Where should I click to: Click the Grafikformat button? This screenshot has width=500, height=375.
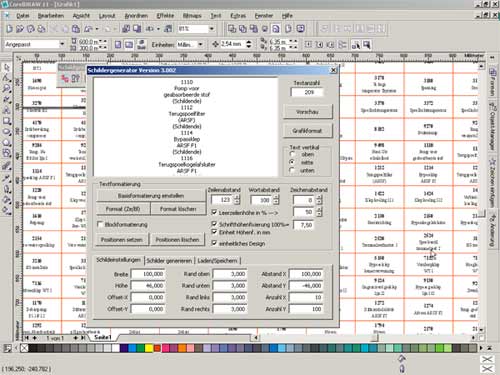tap(307, 131)
